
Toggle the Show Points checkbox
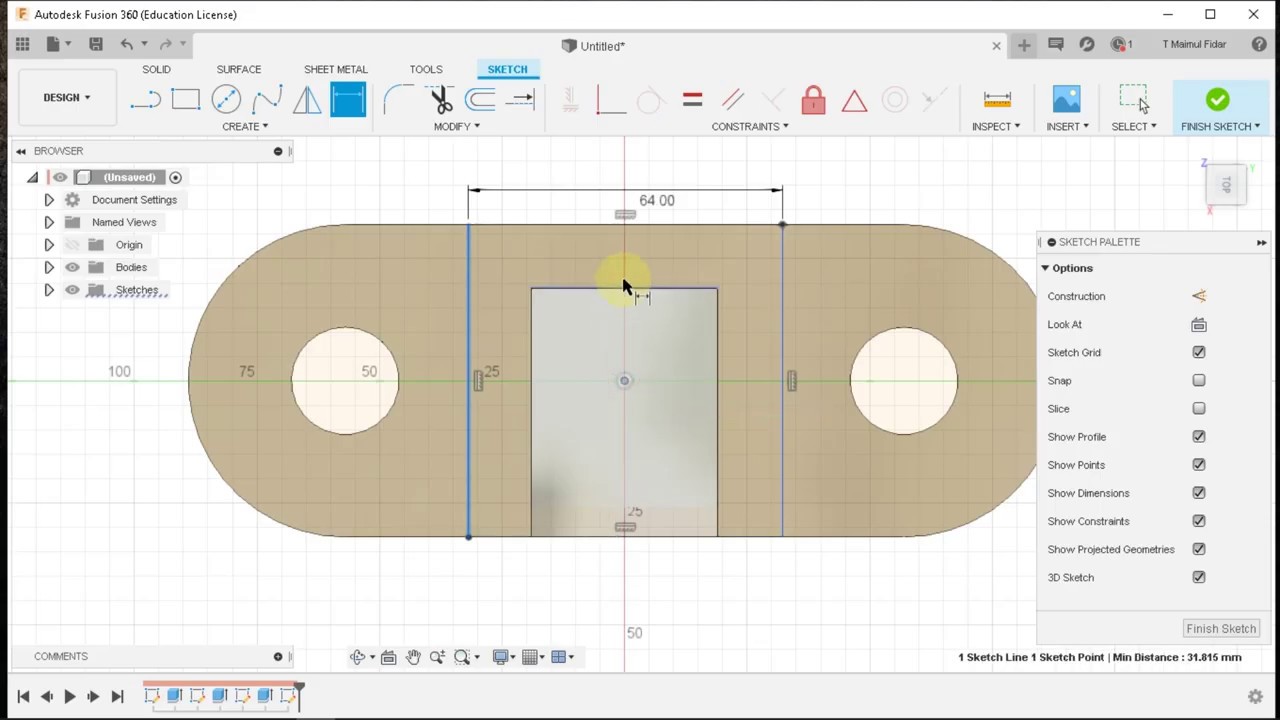(1199, 464)
